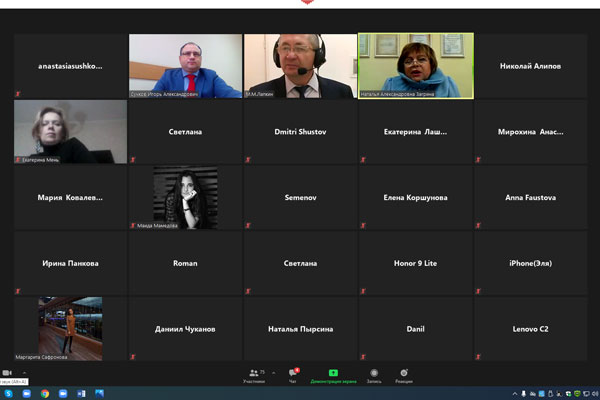Screen dimensions: 600x400
Task: Click the Honor 9 Lite participant tile
Action: click(x=415, y=263)
